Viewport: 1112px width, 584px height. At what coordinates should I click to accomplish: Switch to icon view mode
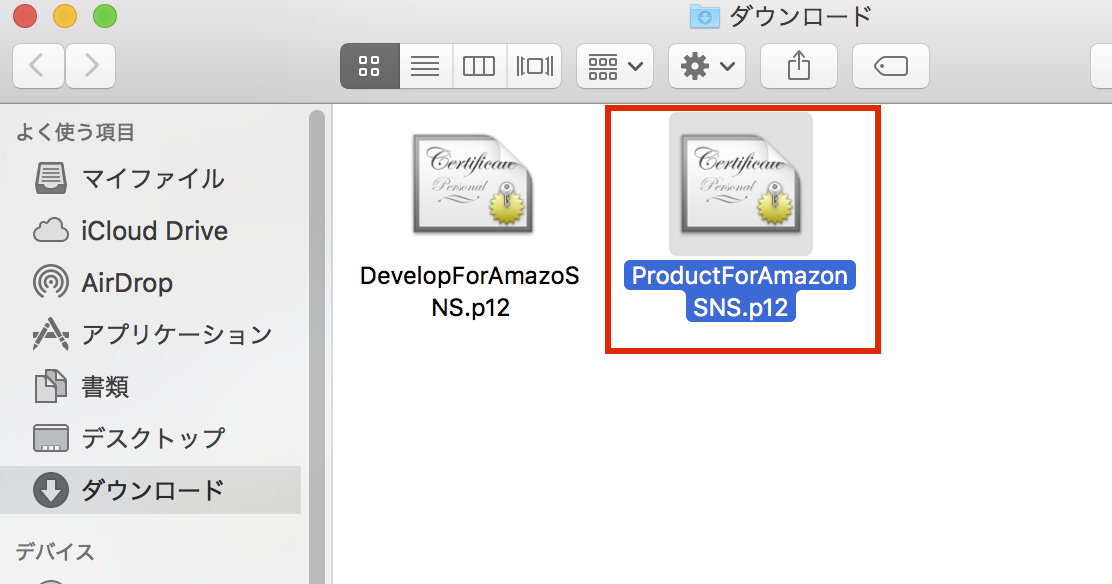pyautogui.click(x=369, y=66)
